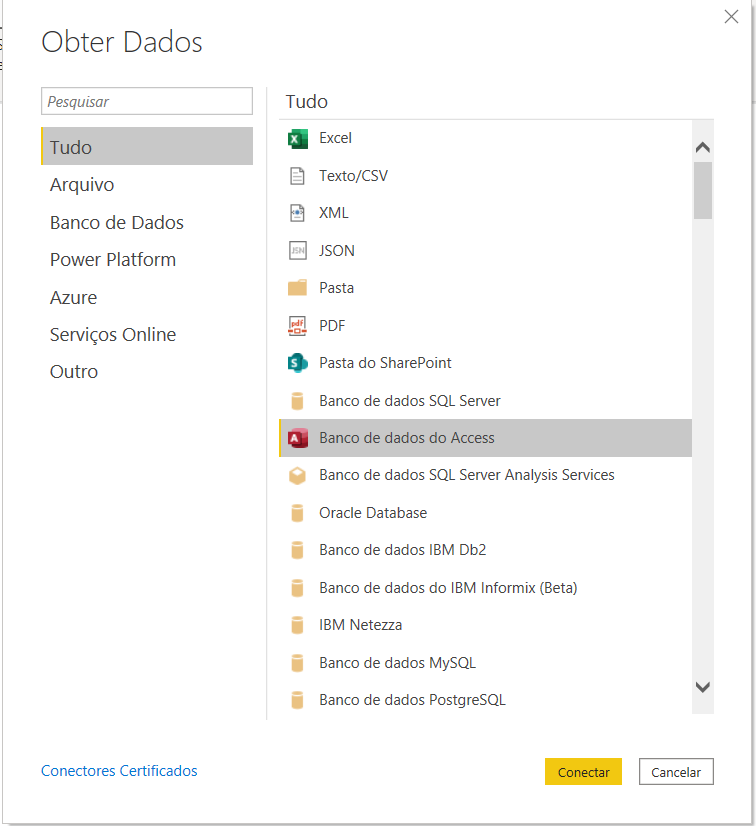Click the Pesquisar search field
The width and height of the screenshot is (756, 828).
147,101
